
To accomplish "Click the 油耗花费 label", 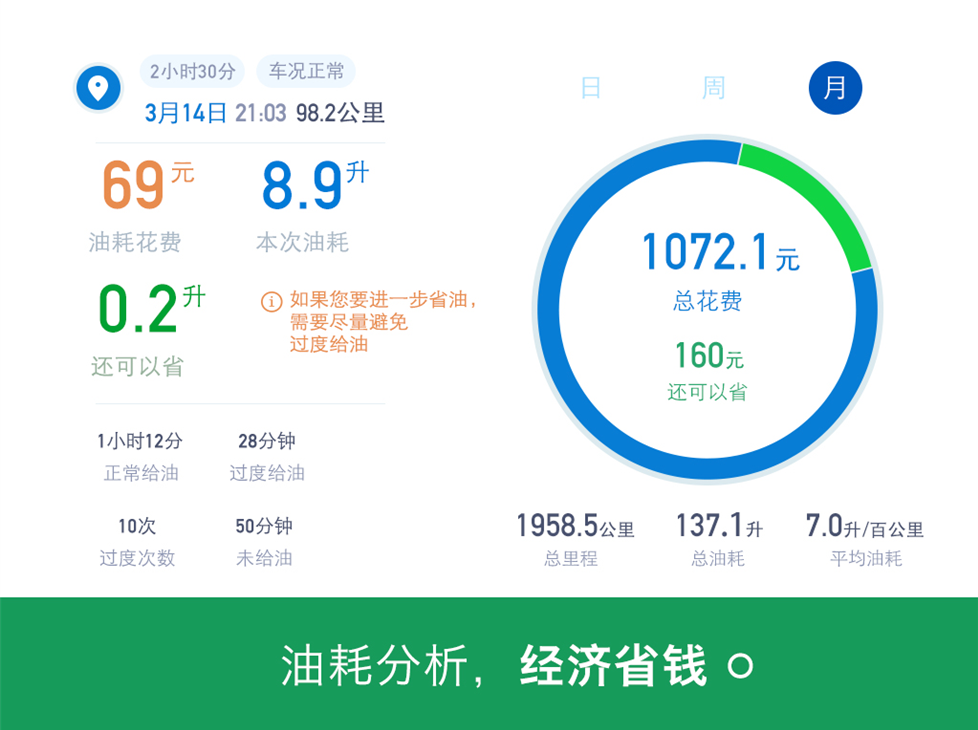I will [x=135, y=242].
